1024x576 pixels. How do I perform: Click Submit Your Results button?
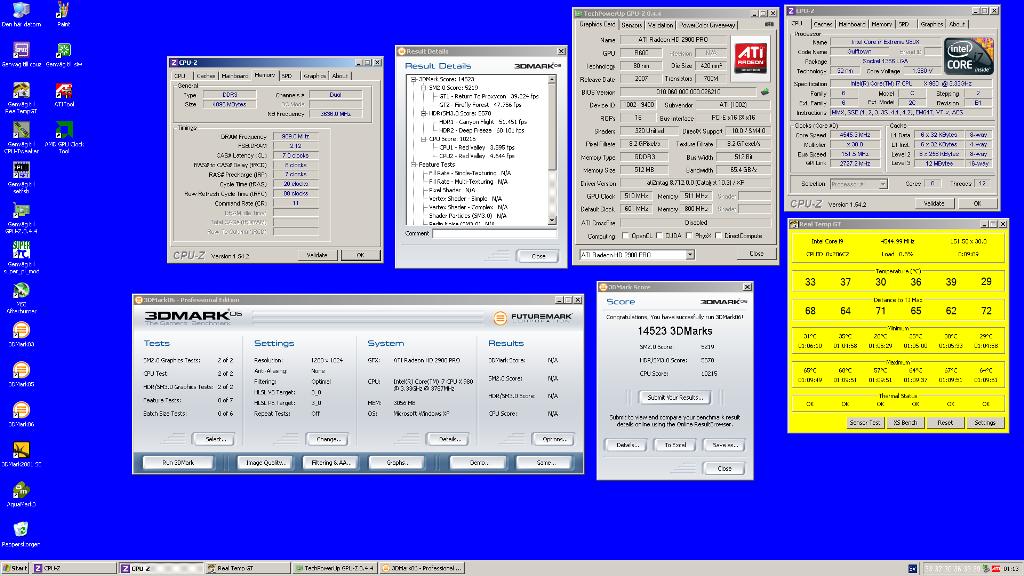675,397
